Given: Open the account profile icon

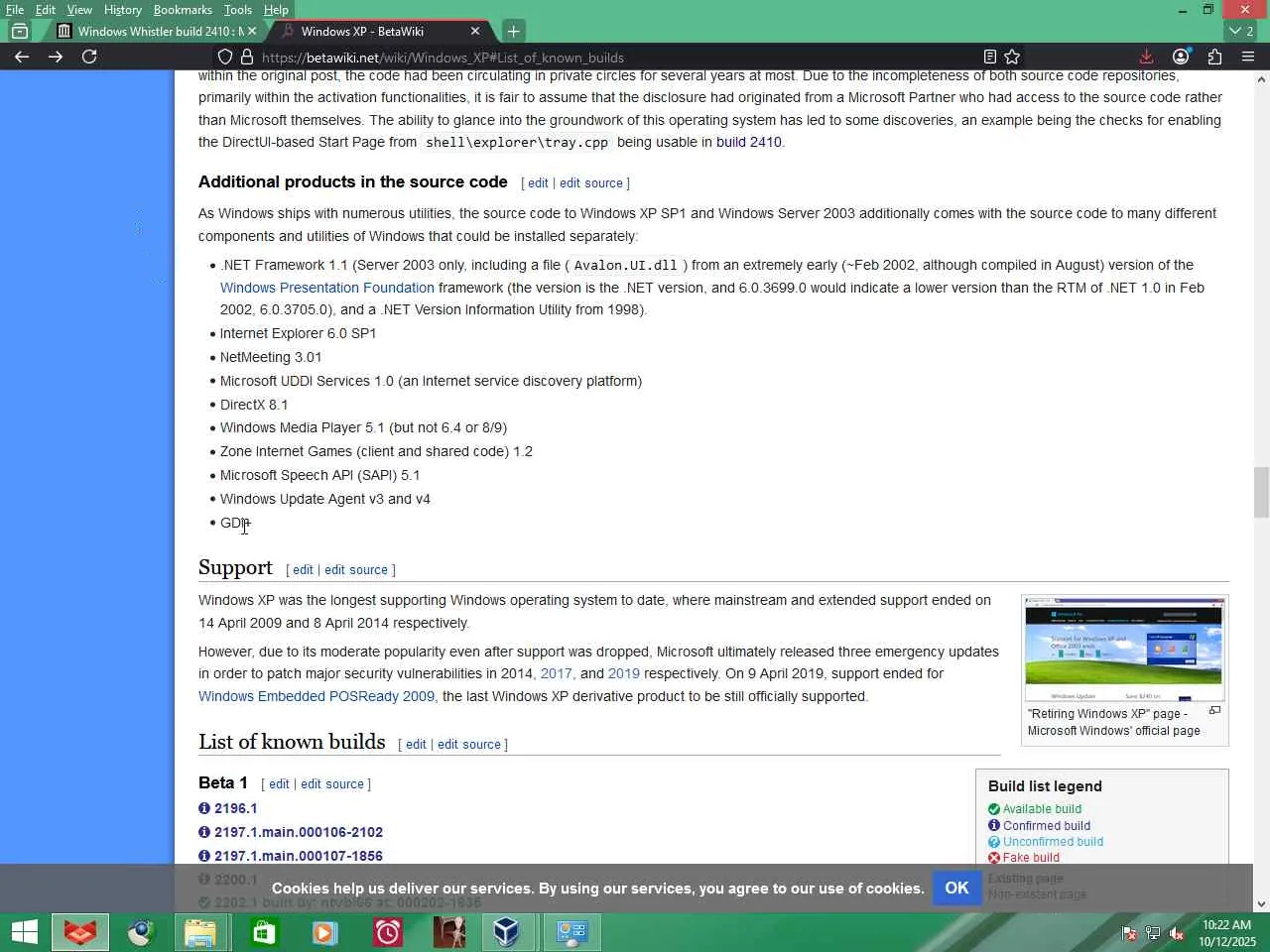Looking at the screenshot, I should pyautogui.click(x=1181, y=57).
